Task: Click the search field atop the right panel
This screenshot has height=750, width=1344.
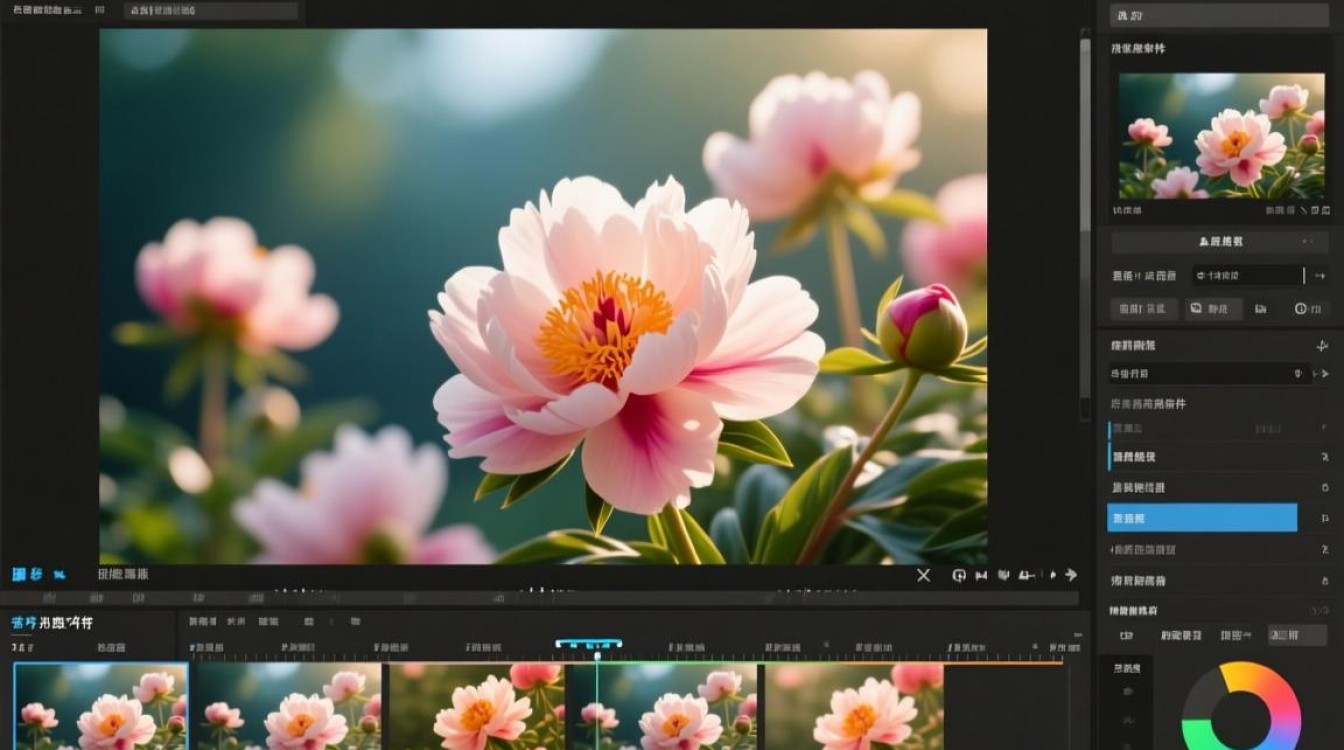Action: click(1219, 15)
